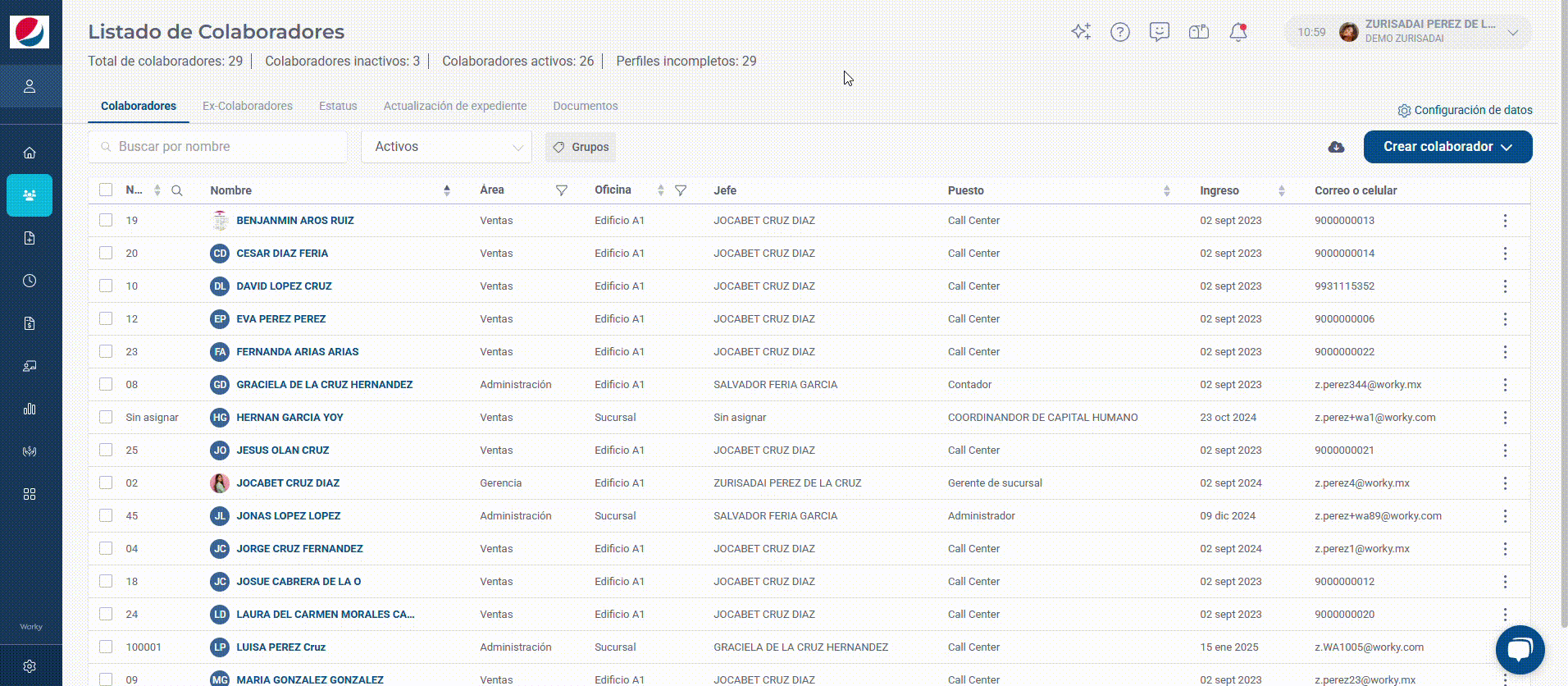Click Gerente de sucursal cell
This screenshot has height=686, width=1568.
point(995,483)
